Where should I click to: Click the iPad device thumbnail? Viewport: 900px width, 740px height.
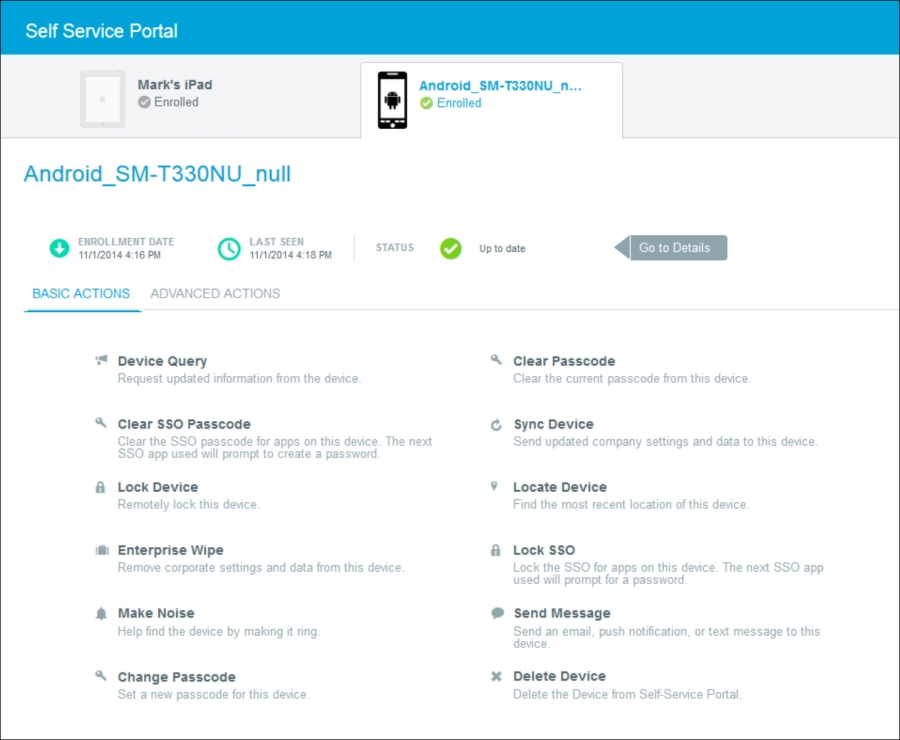click(x=103, y=99)
